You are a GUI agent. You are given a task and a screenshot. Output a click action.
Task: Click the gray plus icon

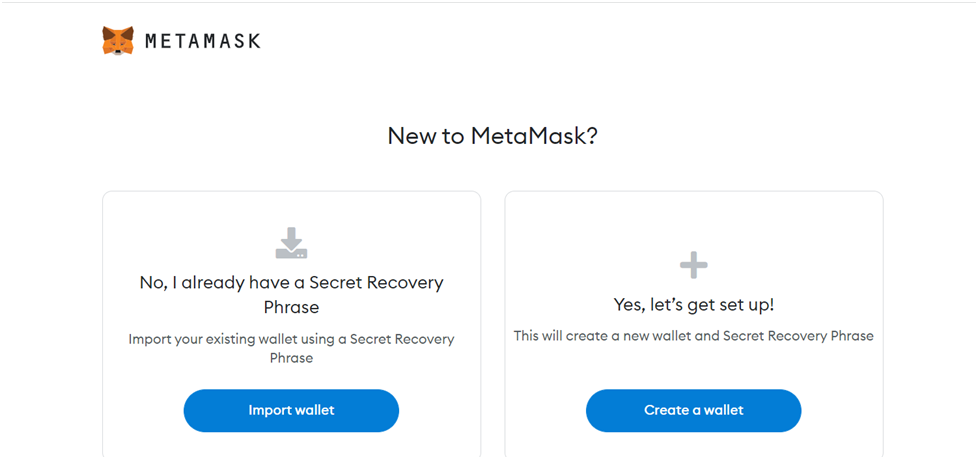694,266
